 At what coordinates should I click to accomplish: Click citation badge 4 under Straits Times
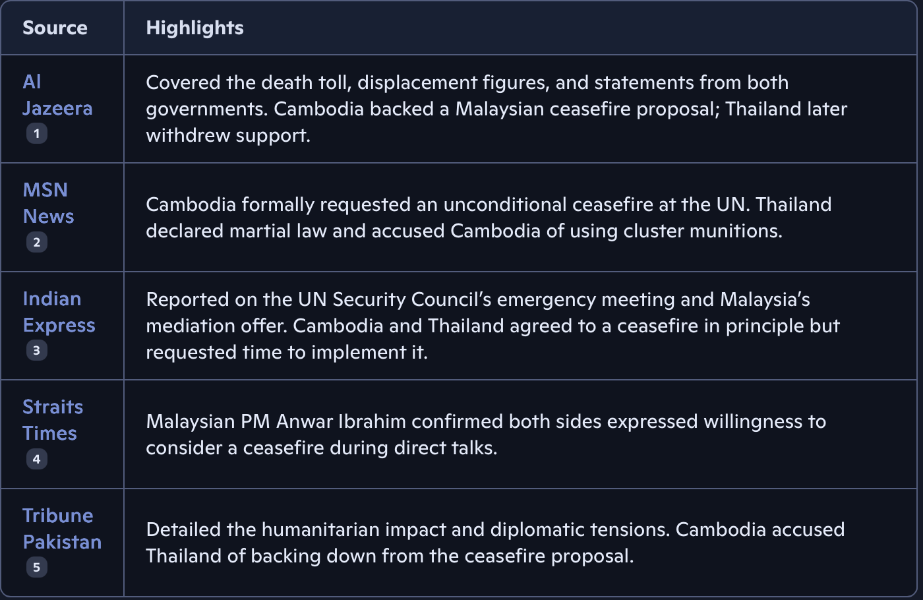(36, 459)
